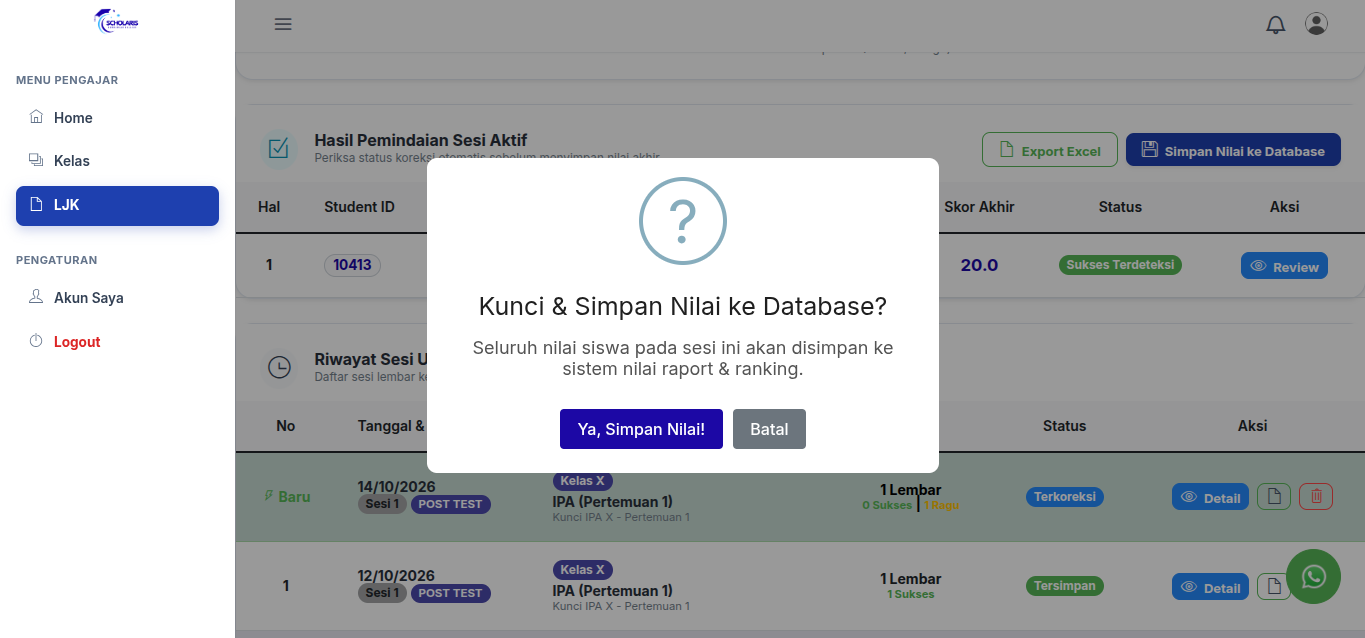Click Tersimpan status badge

(1065, 586)
